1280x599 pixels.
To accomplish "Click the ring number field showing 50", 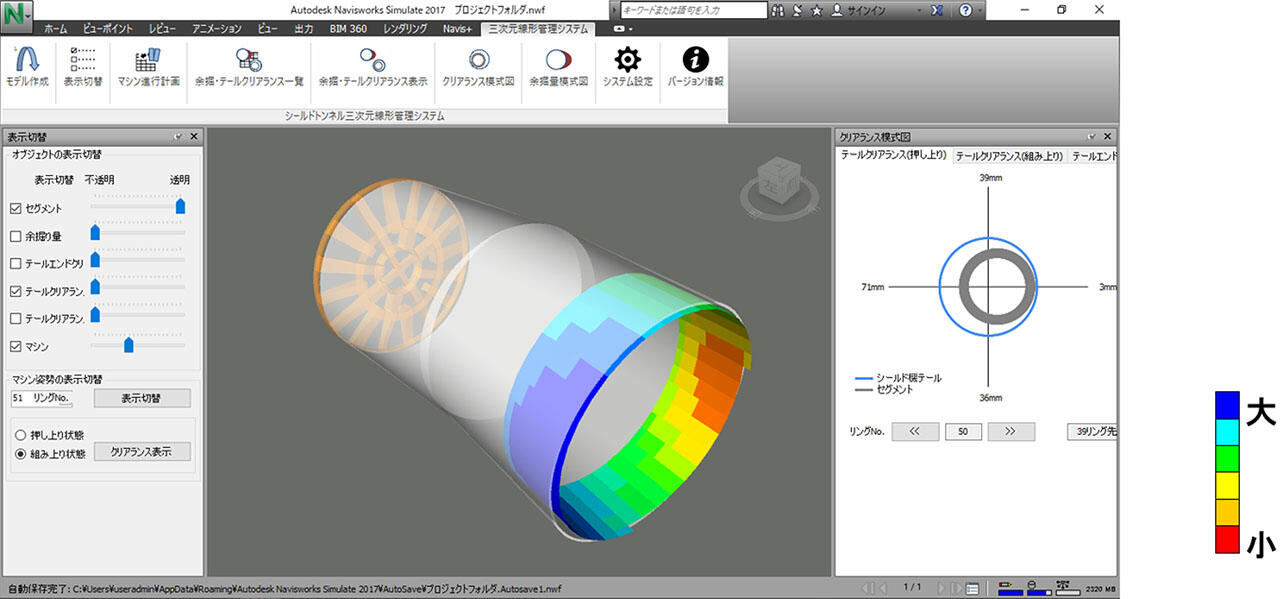I will [963, 432].
